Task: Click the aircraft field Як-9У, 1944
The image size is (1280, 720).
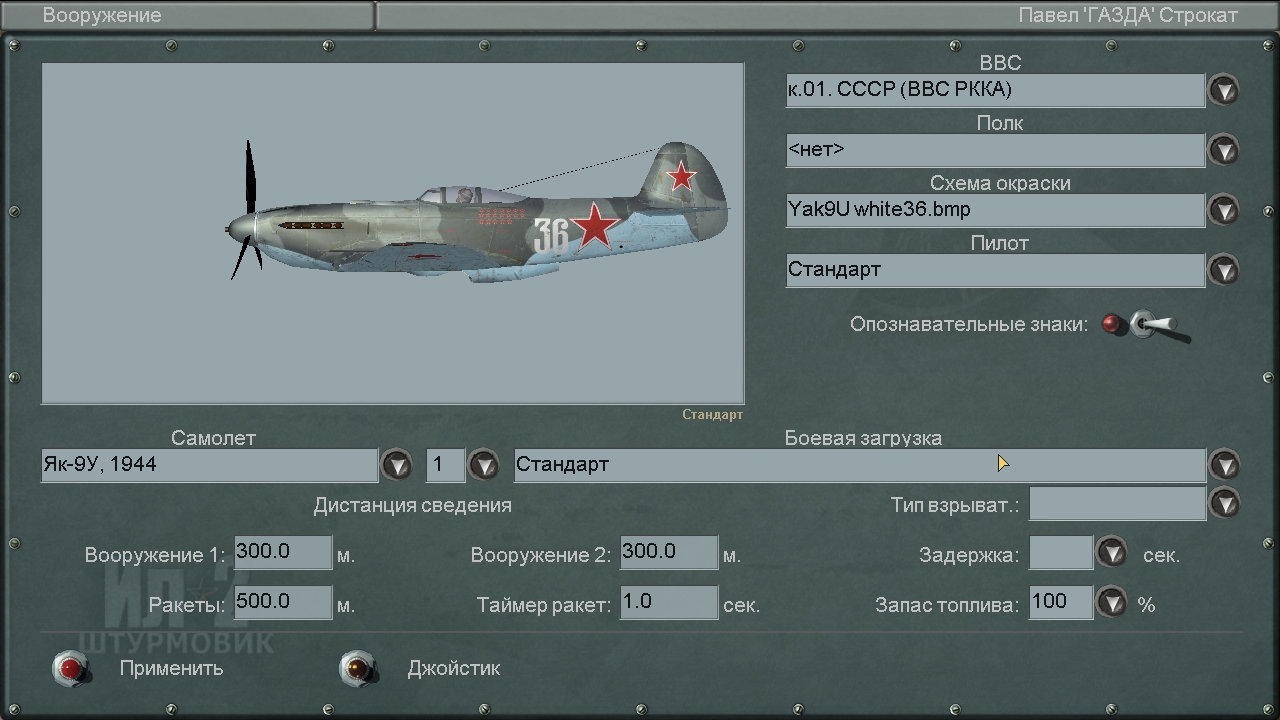Action: click(x=209, y=465)
